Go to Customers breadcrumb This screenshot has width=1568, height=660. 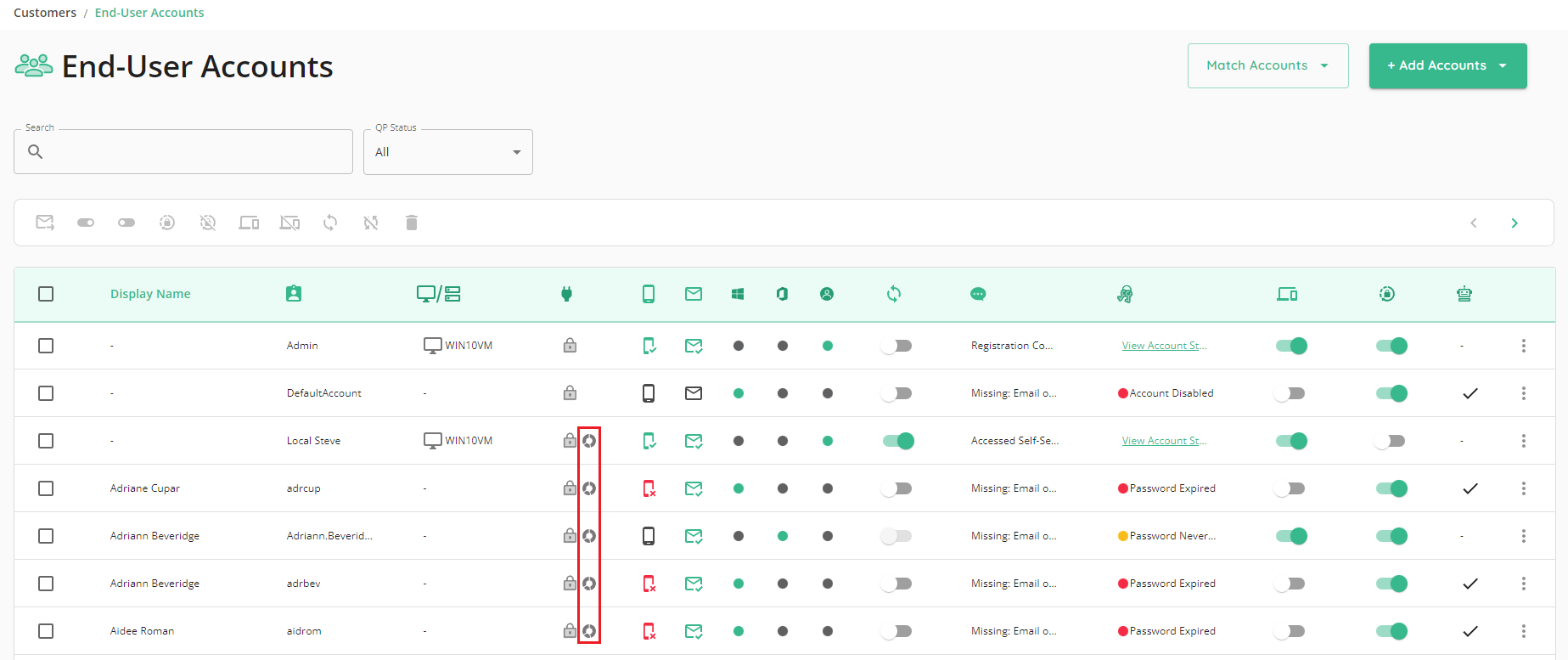click(45, 13)
